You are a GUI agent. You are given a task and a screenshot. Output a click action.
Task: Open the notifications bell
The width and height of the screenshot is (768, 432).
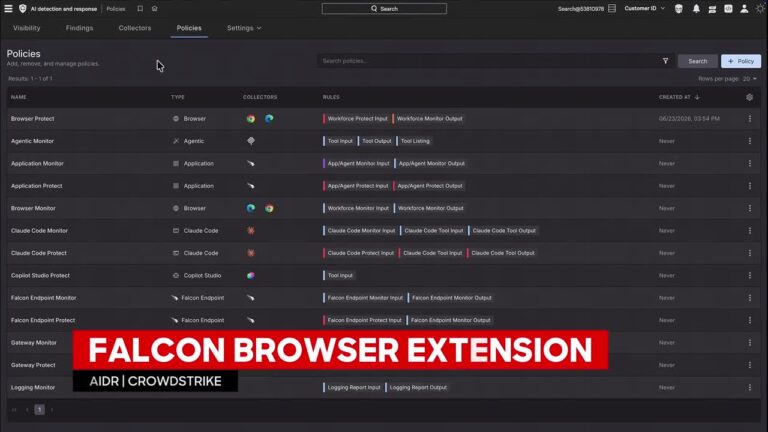click(696, 9)
